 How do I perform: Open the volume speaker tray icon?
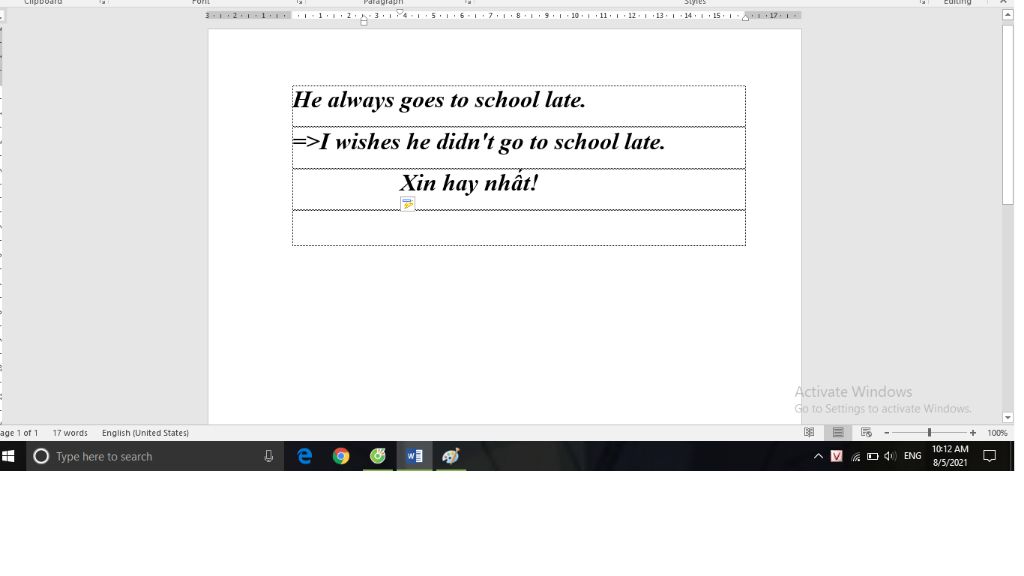[x=889, y=456]
